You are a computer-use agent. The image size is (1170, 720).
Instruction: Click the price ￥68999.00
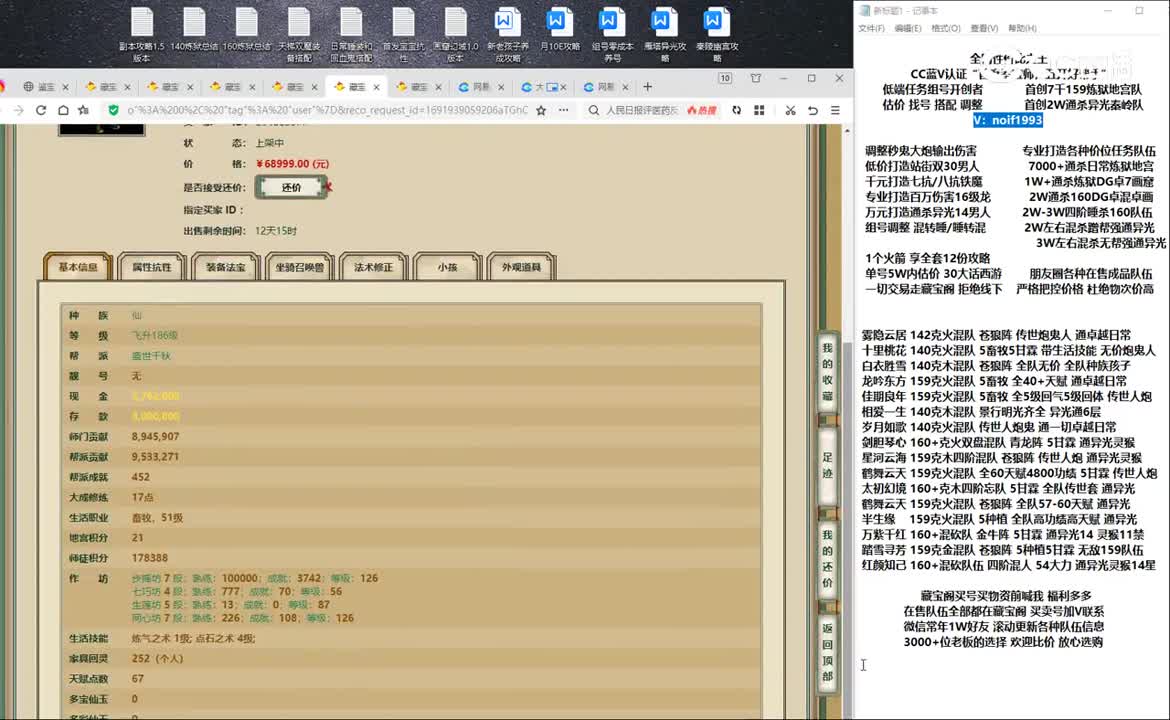tap(292, 164)
